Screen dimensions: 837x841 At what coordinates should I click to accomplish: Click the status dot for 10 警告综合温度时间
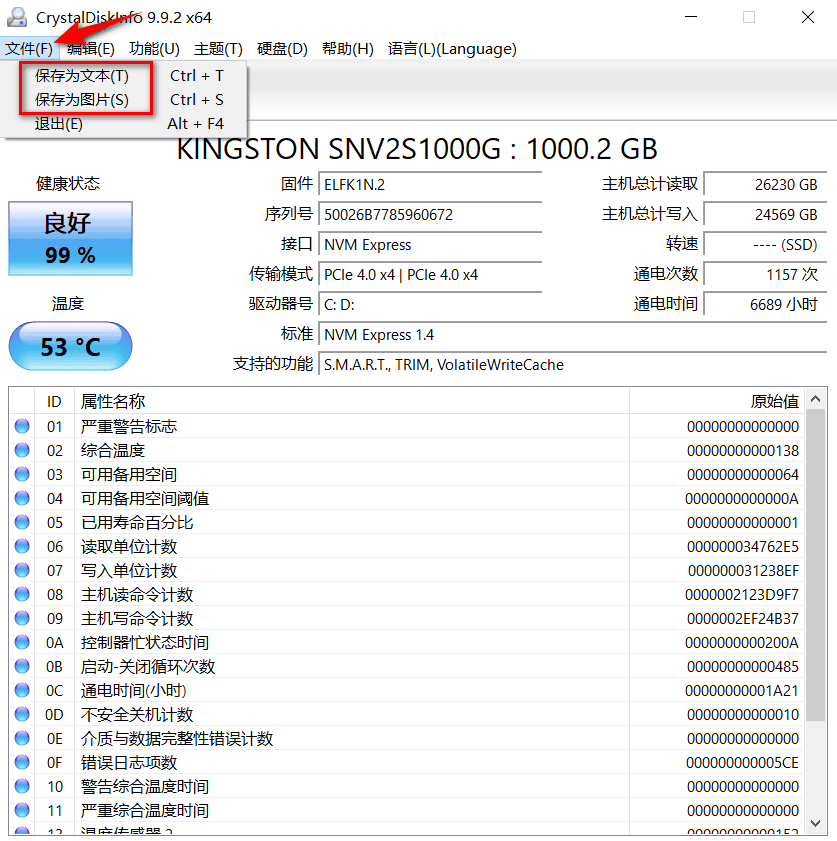tap(22, 786)
